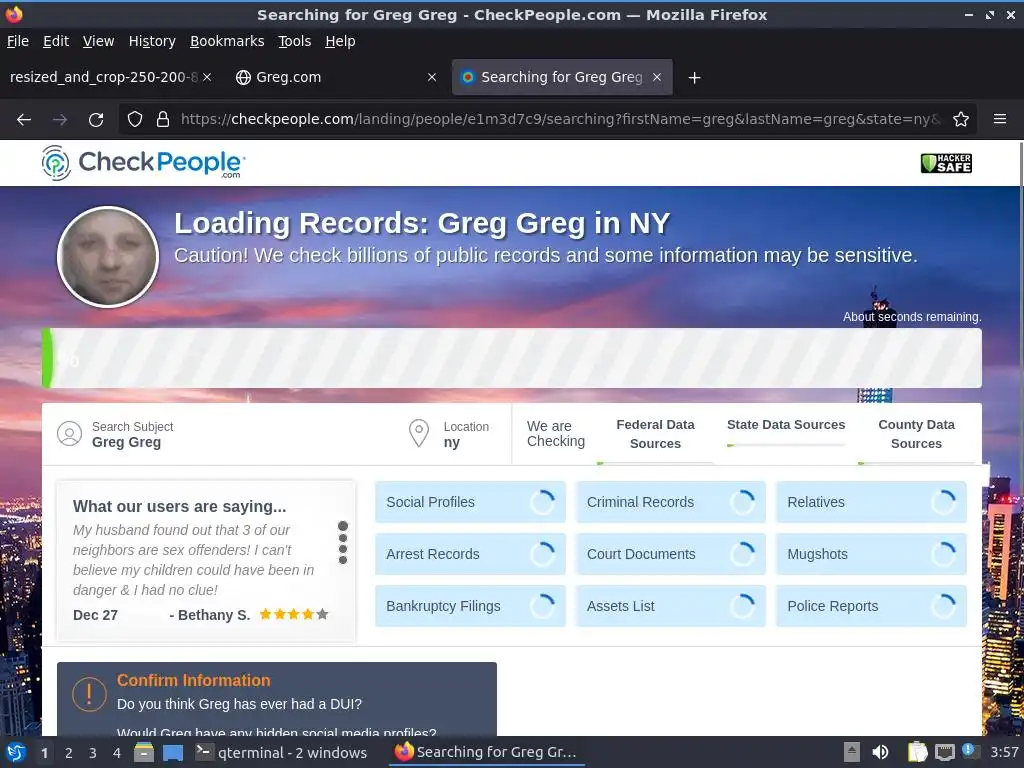Go back to the previous page
The image size is (1024, 768).
[x=24, y=120]
